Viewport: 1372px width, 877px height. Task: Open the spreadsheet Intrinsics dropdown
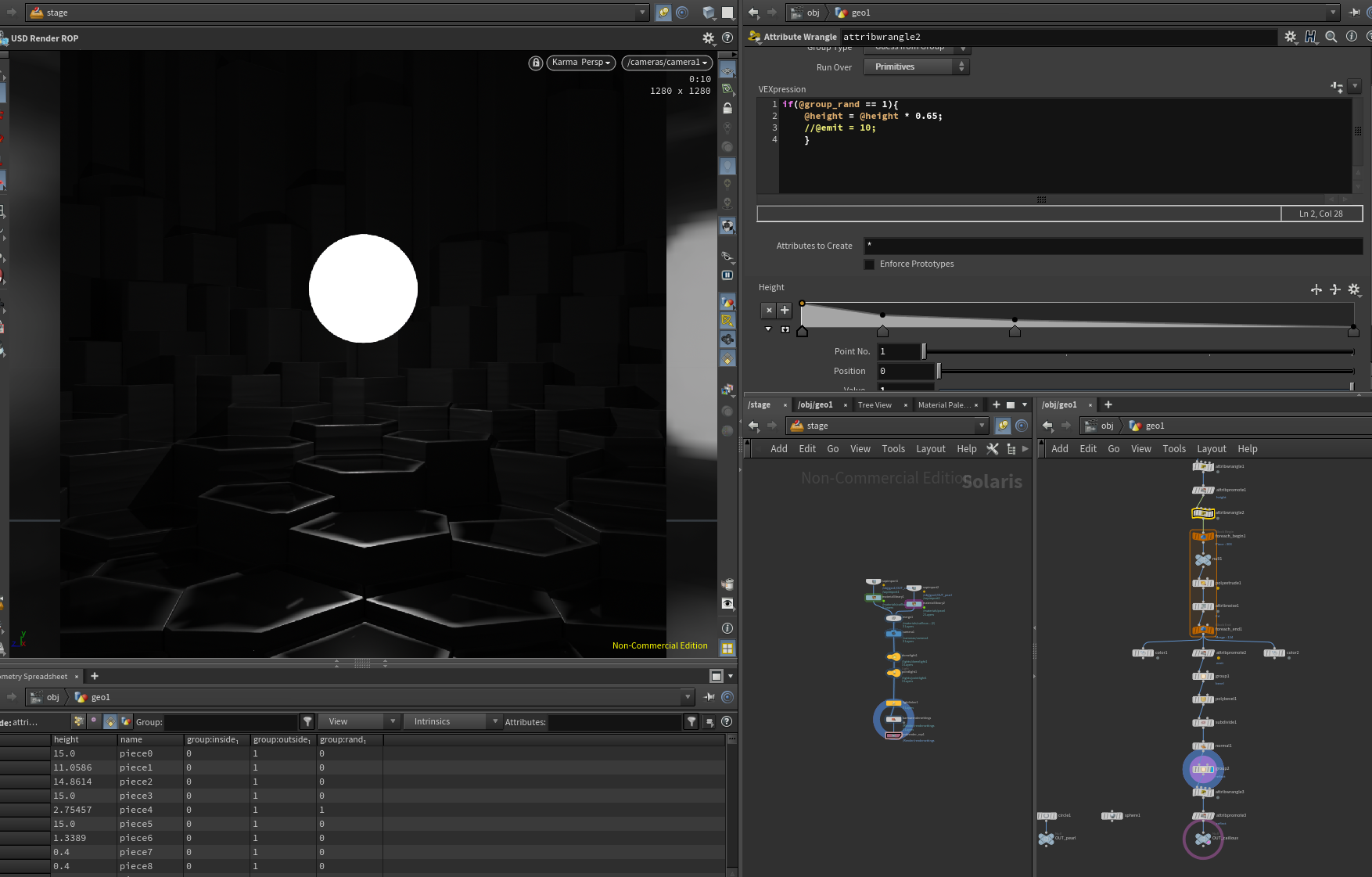click(452, 722)
